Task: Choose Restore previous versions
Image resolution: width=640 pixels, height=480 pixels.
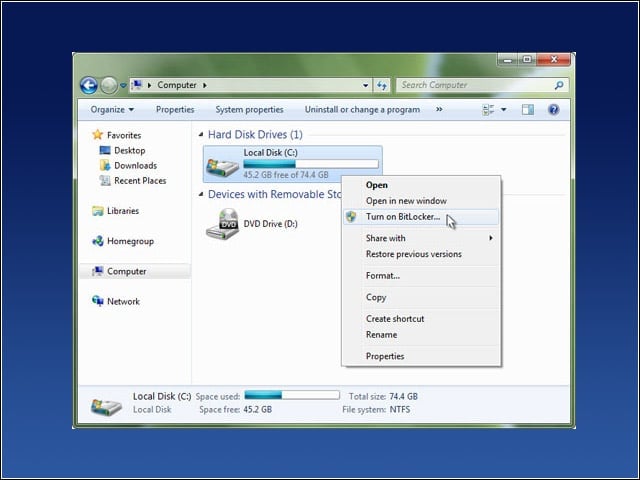Action: click(421, 254)
